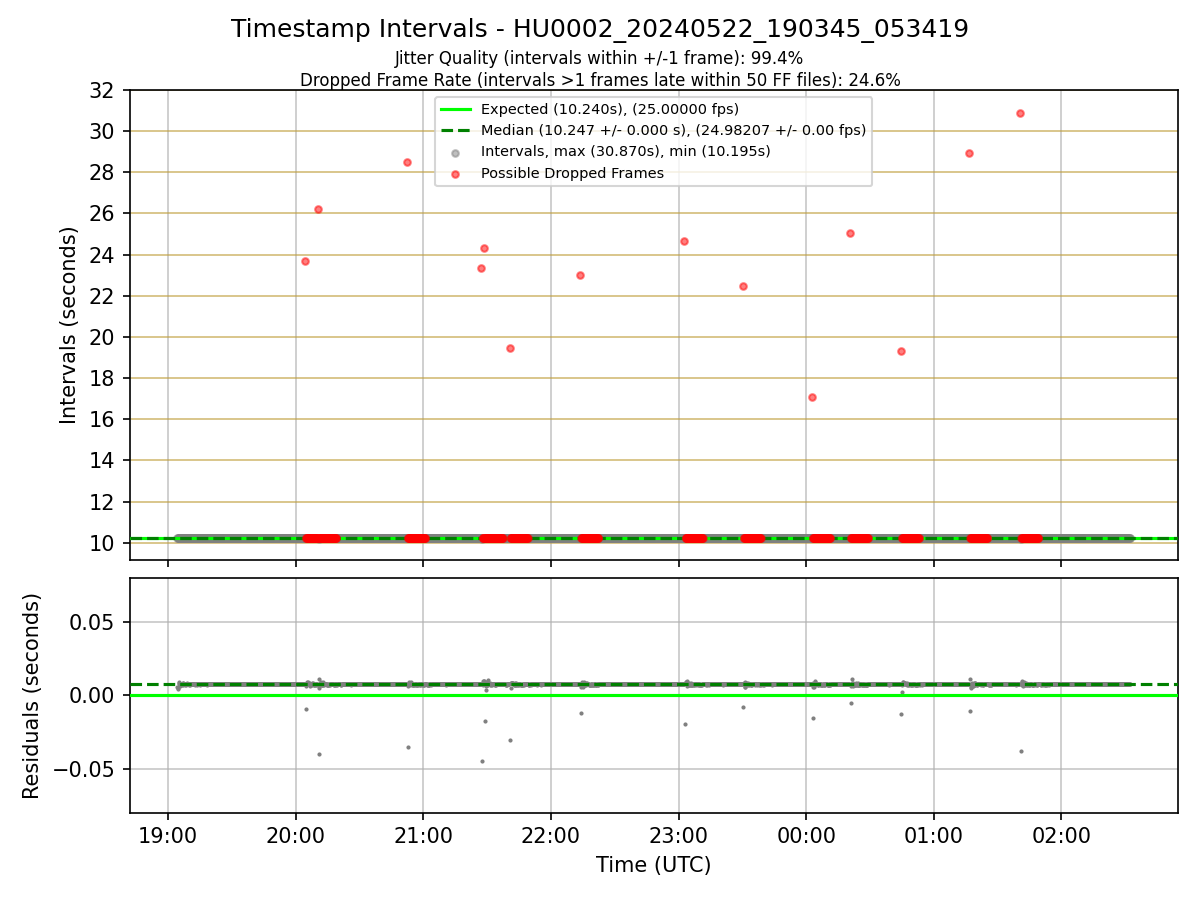The height and width of the screenshot is (900, 1200).
Task: Select the red point near 29 seconds after 01:00
Action: click(969, 153)
